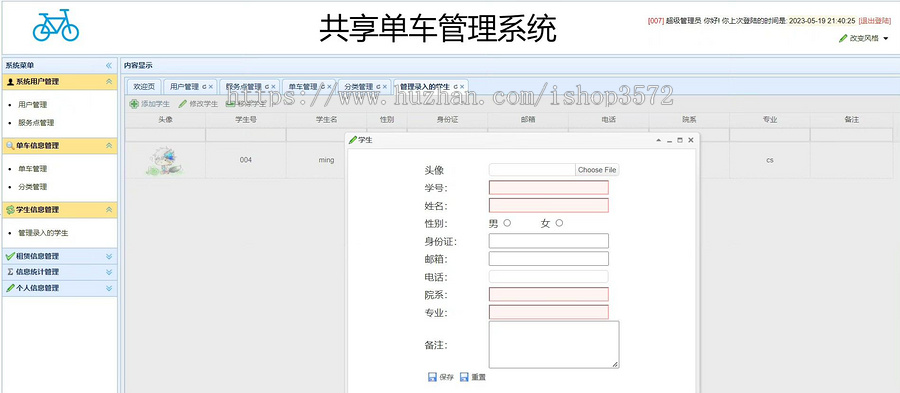Refresh the 分类管理 tab

[x=378, y=87]
